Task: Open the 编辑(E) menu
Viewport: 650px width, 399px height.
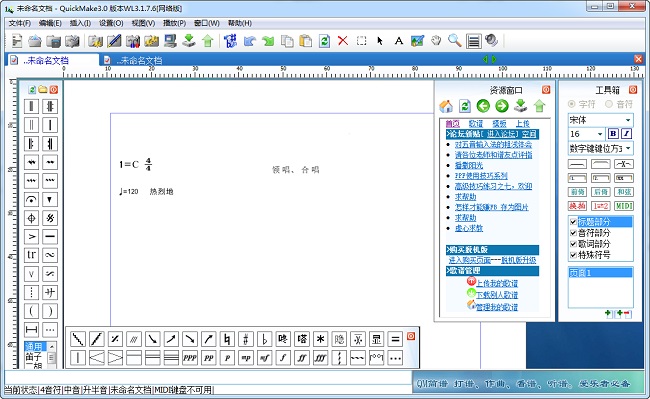Action: click(x=50, y=23)
